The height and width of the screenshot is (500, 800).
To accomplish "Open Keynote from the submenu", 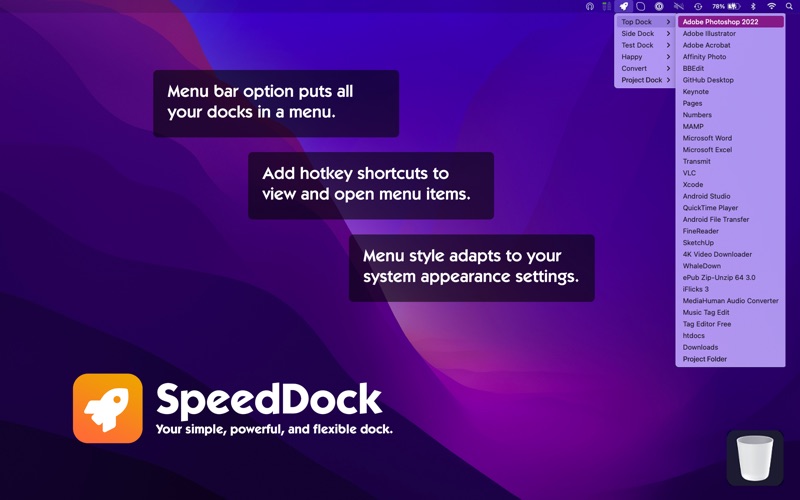I will point(731,92).
